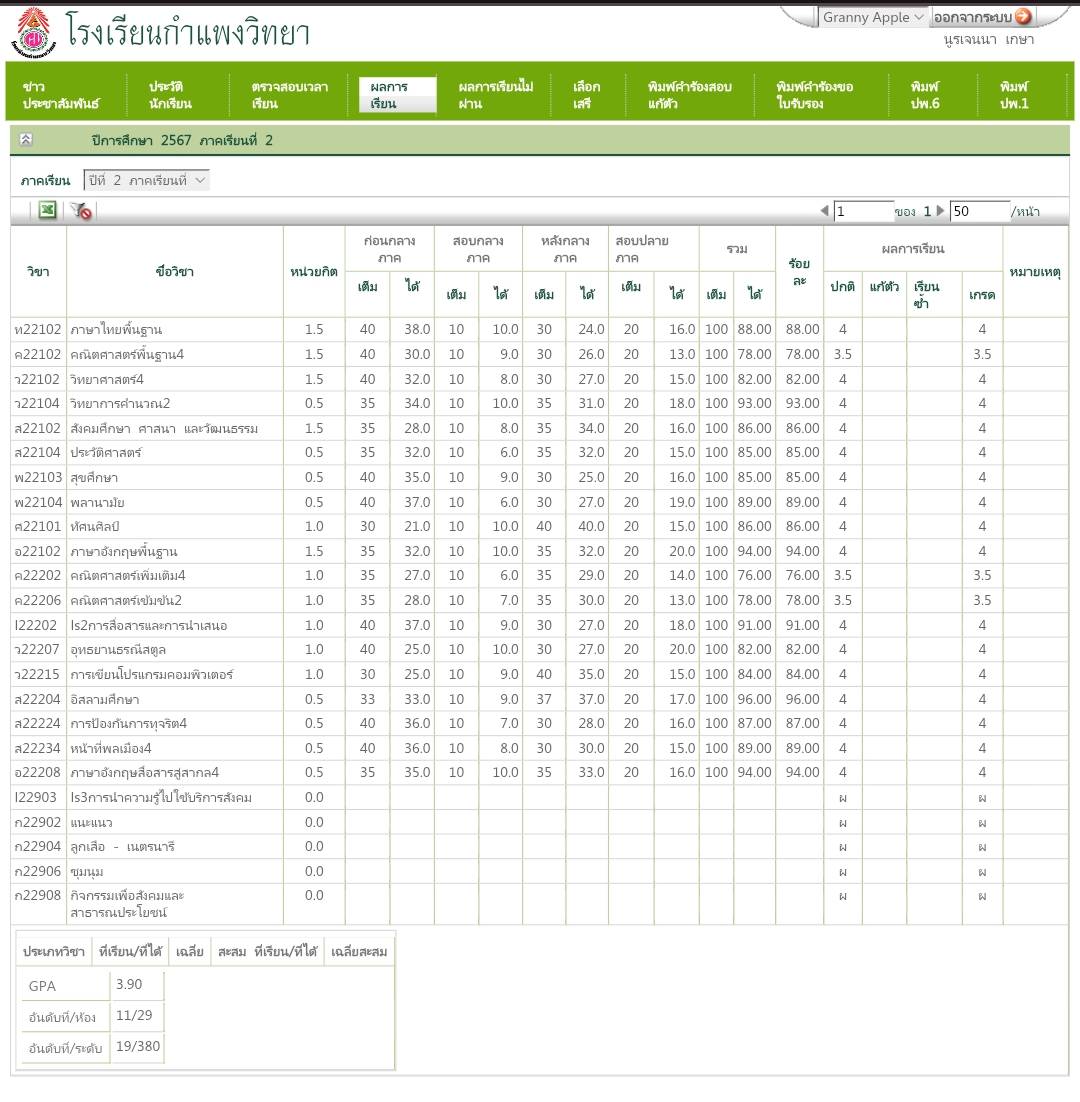Viewport: 1080px width, 1102px height.
Task: Click the GPA value 3.90
Action: click(129, 984)
